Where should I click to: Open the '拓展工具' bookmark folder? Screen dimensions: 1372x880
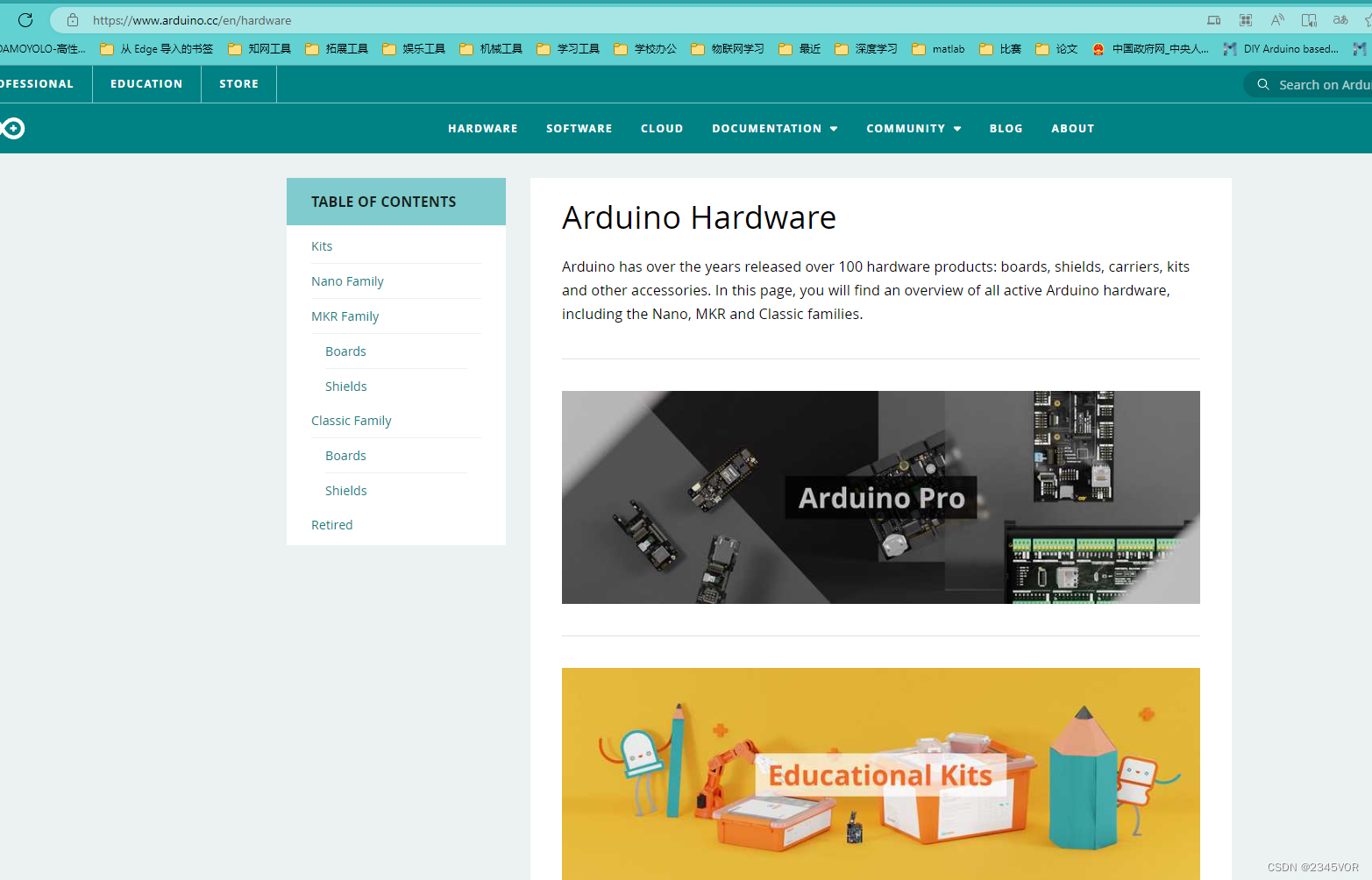337,49
